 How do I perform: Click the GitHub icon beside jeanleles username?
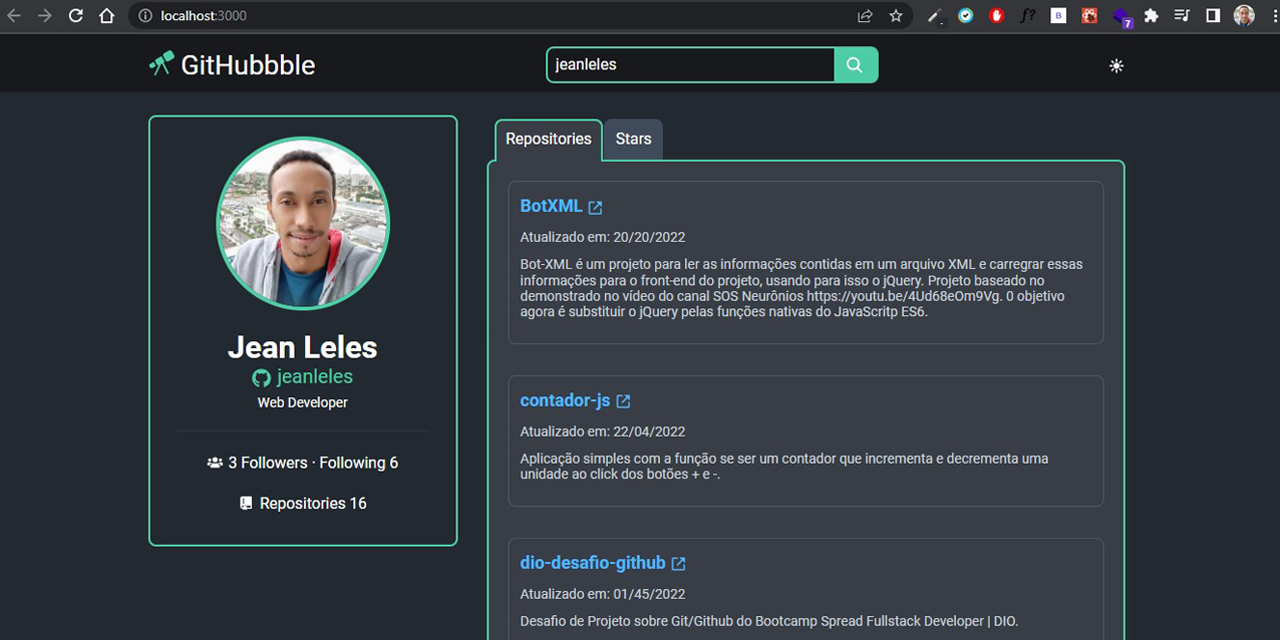coord(261,377)
